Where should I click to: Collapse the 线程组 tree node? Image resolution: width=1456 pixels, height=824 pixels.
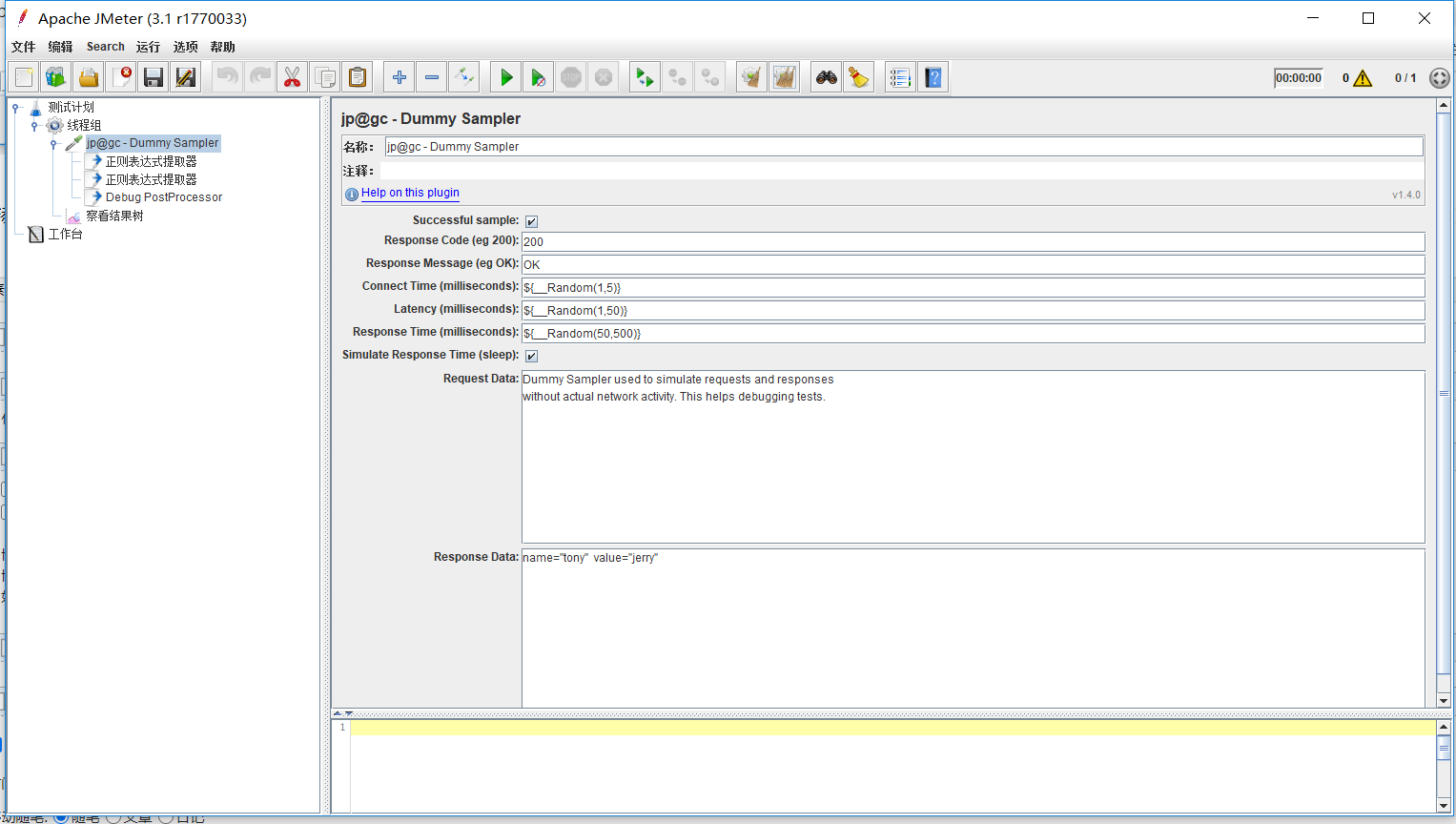click(34, 126)
